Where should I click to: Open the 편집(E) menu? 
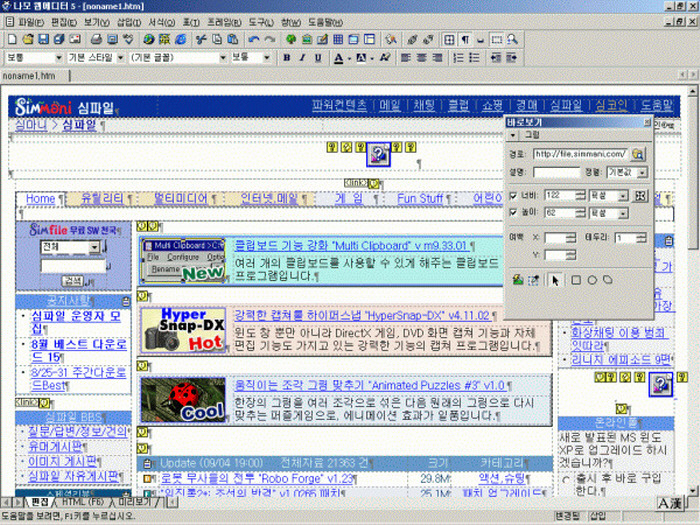(x=64, y=22)
